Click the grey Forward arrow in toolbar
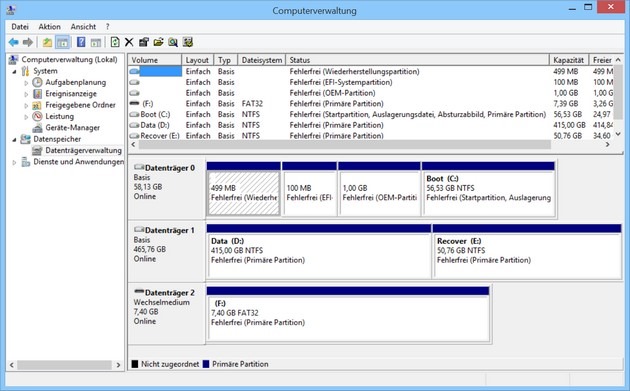The height and width of the screenshot is (391, 630). (28, 42)
